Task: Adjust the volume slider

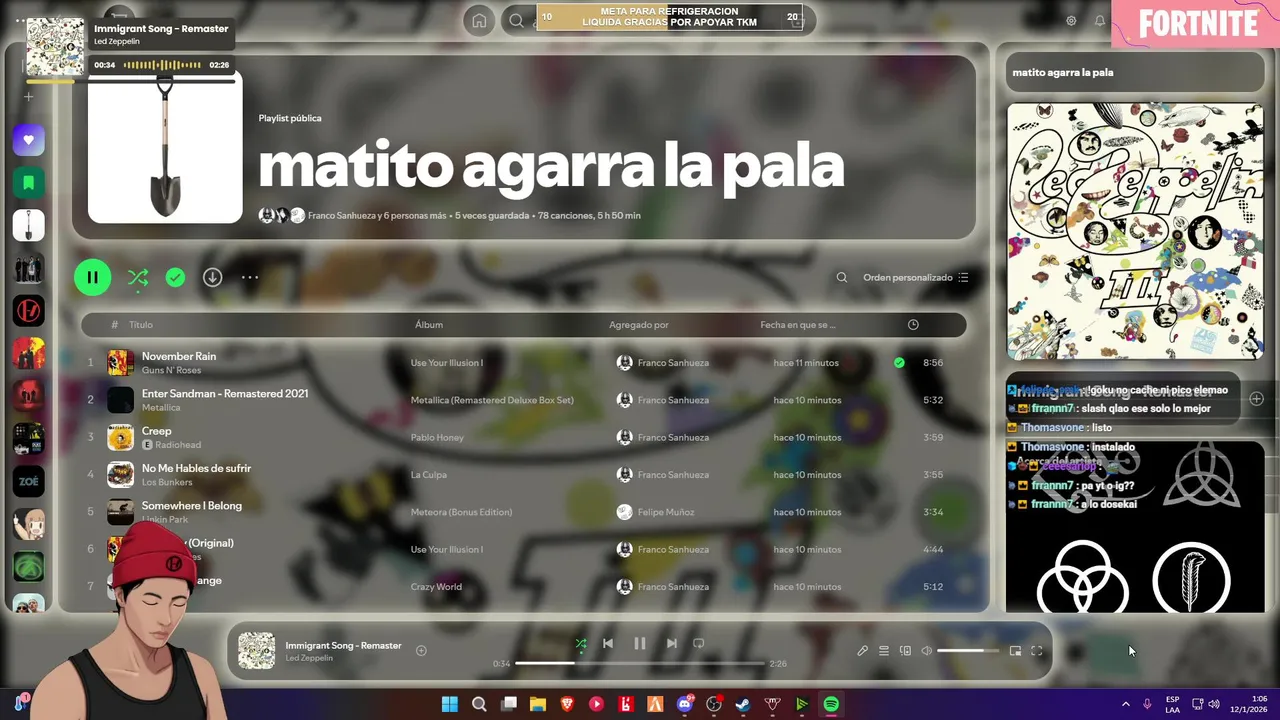Action: tap(967, 651)
